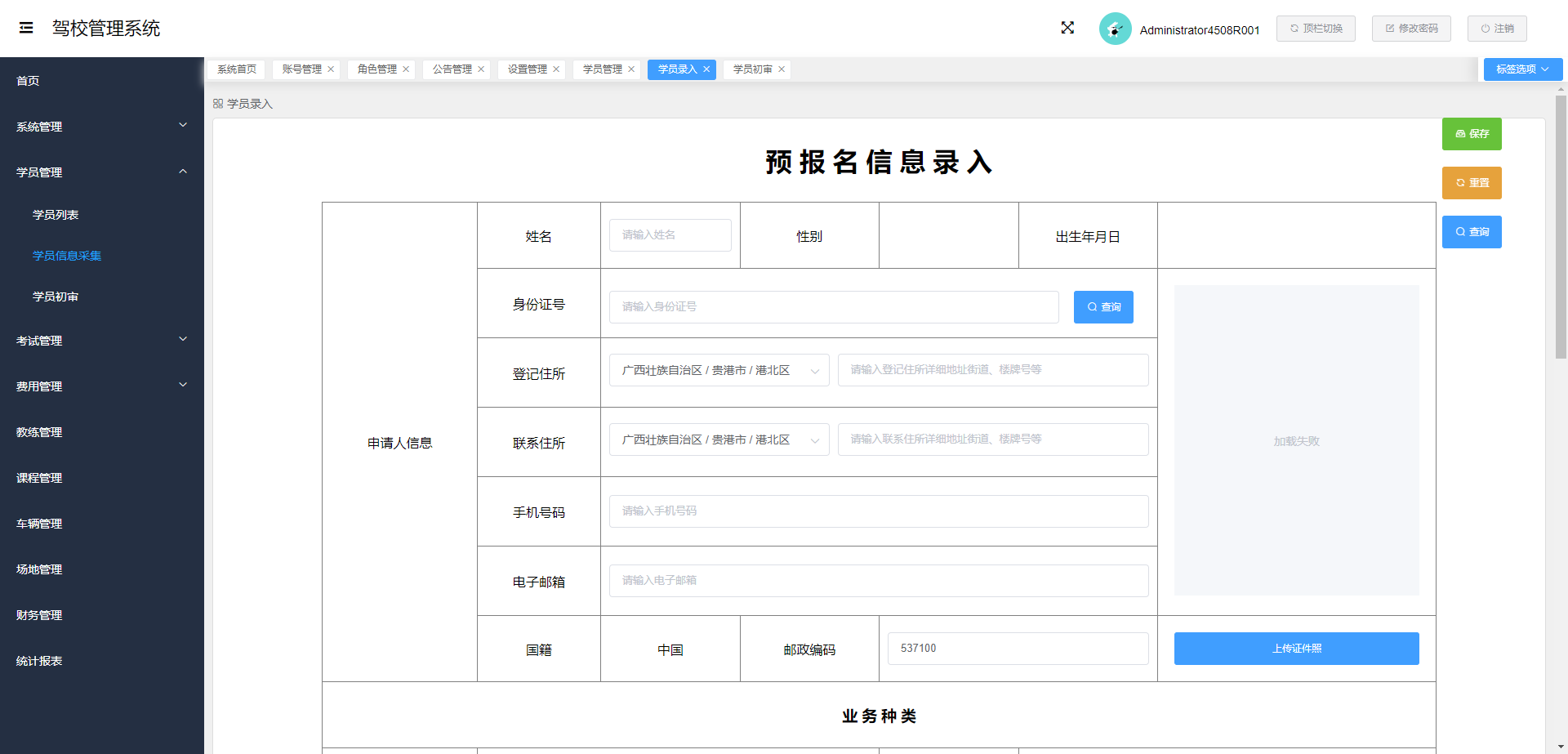Open 课程管理 in the sidebar
The width and height of the screenshot is (1568, 754).
point(102,478)
